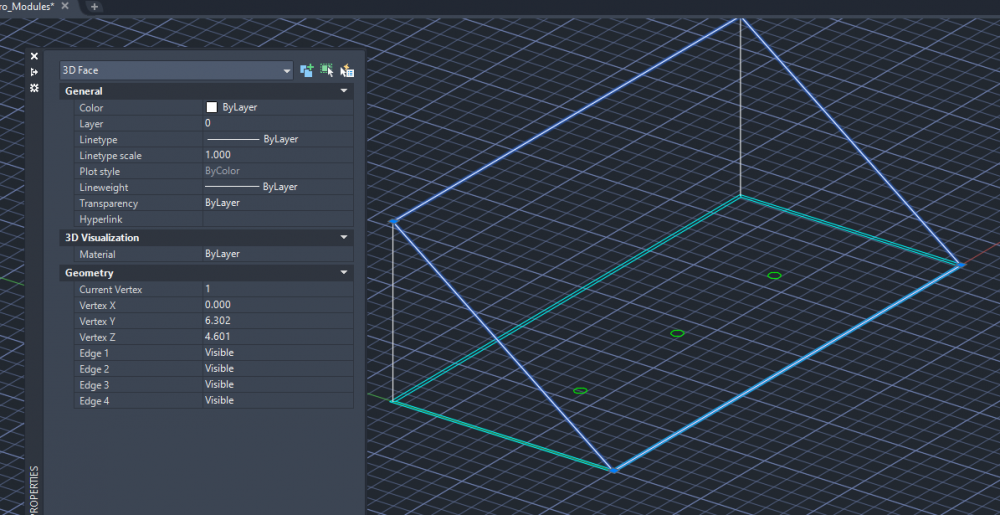Open the Properties palette settings gear menu

(34, 88)
